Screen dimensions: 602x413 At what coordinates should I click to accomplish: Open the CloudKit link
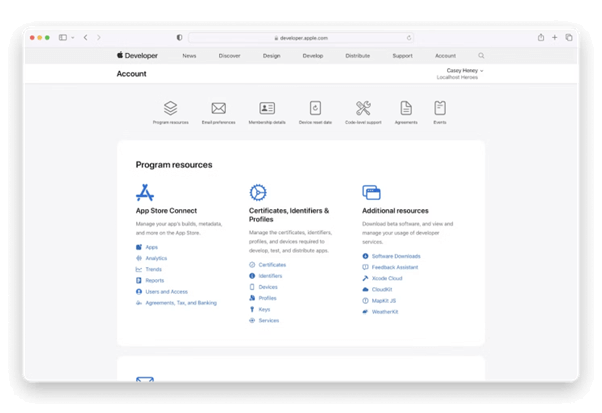click(382, 289)
